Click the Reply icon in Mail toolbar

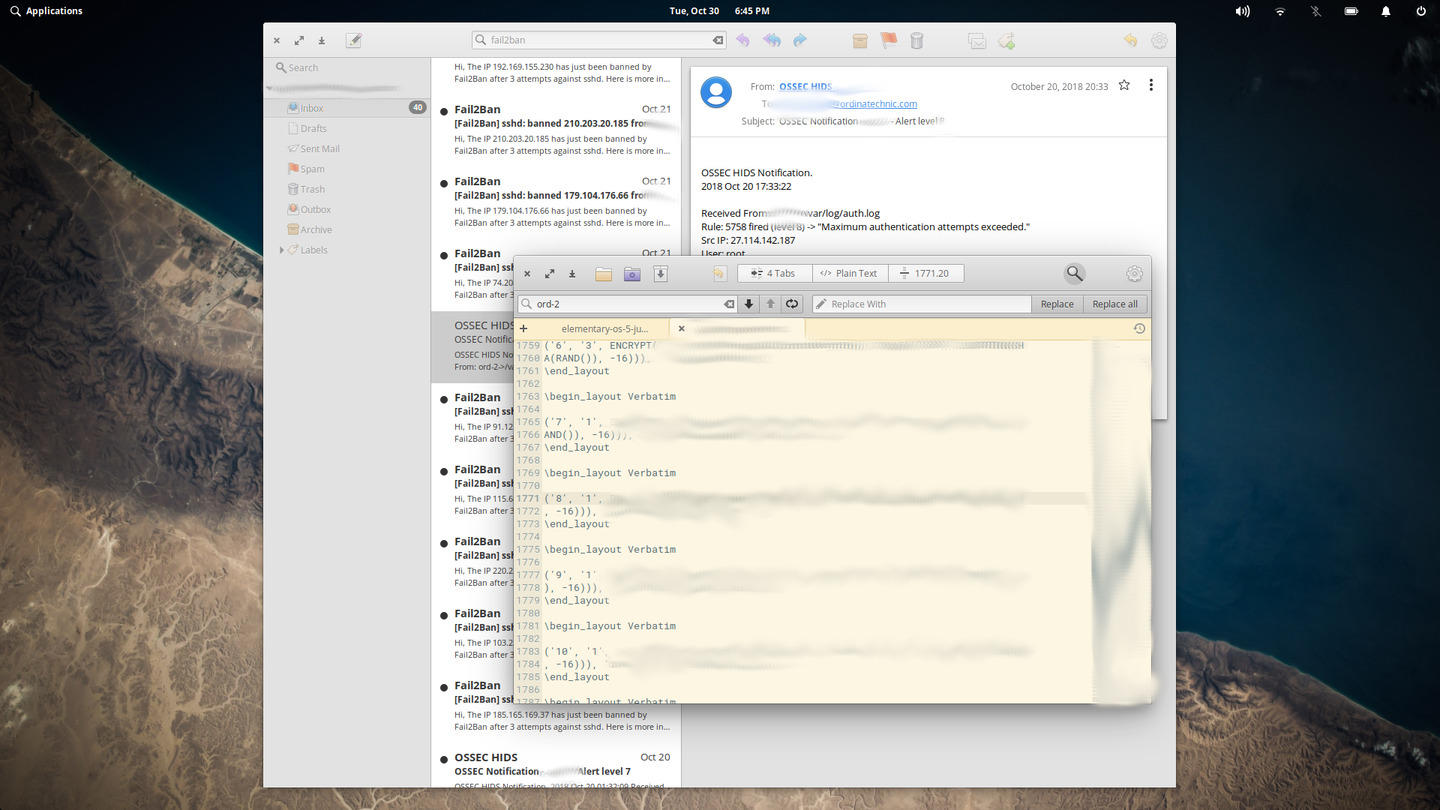click(742, 40)
